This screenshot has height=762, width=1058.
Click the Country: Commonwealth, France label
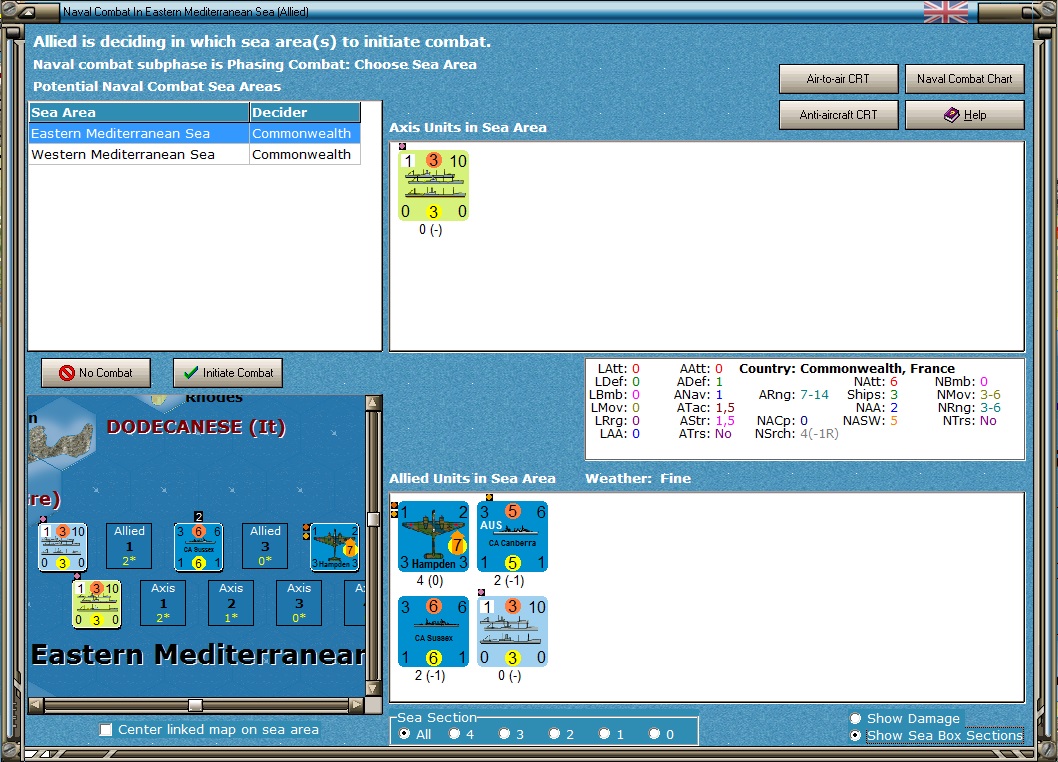tap(847, 369)
